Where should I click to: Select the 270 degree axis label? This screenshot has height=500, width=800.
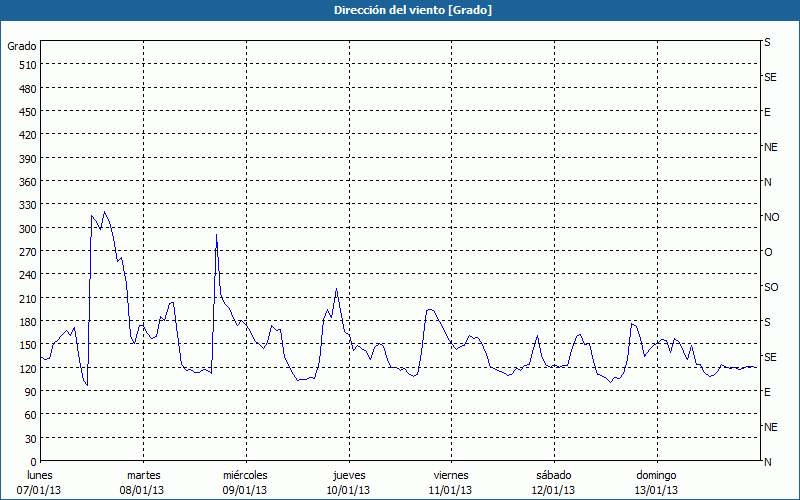tap(26, 252)
